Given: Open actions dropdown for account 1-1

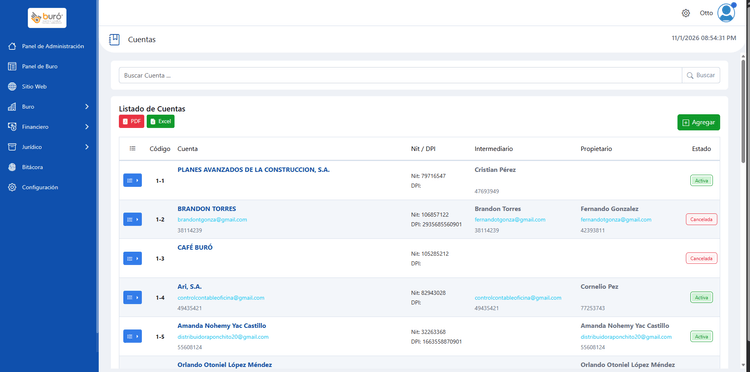Looking at the screenshot, I should coord(132,180).
